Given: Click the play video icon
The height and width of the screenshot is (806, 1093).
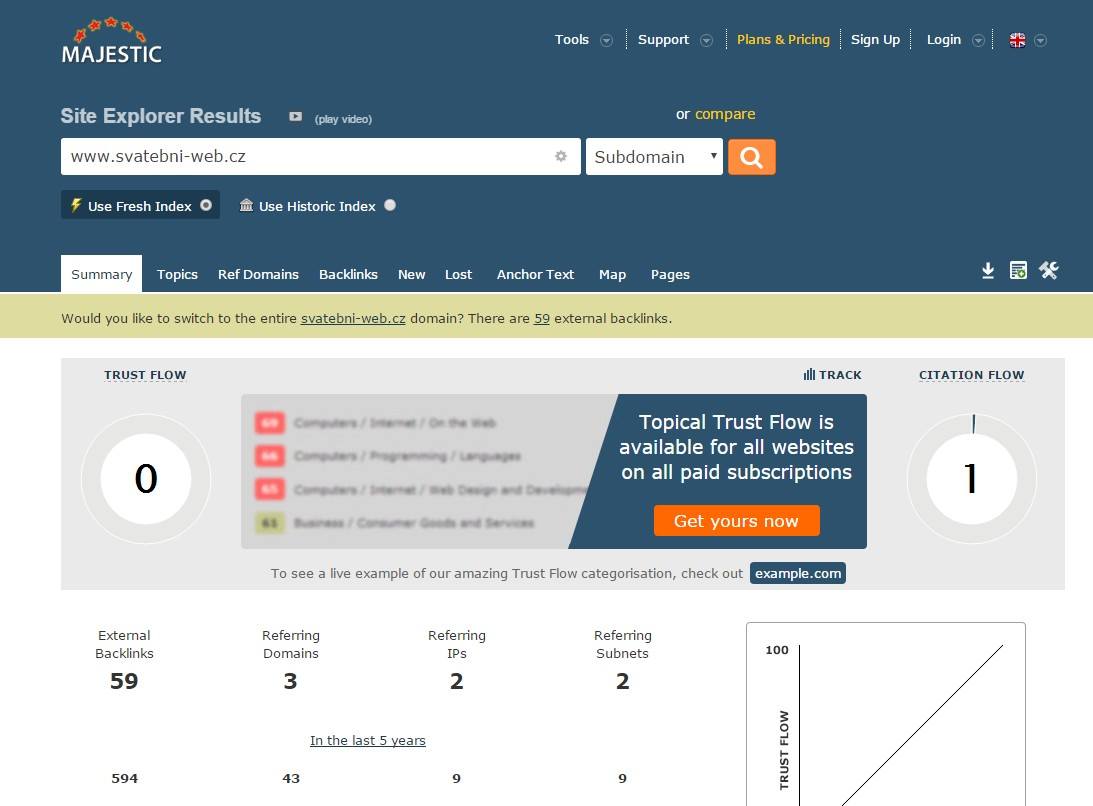Looking at the screenshot, I should 296,116.
